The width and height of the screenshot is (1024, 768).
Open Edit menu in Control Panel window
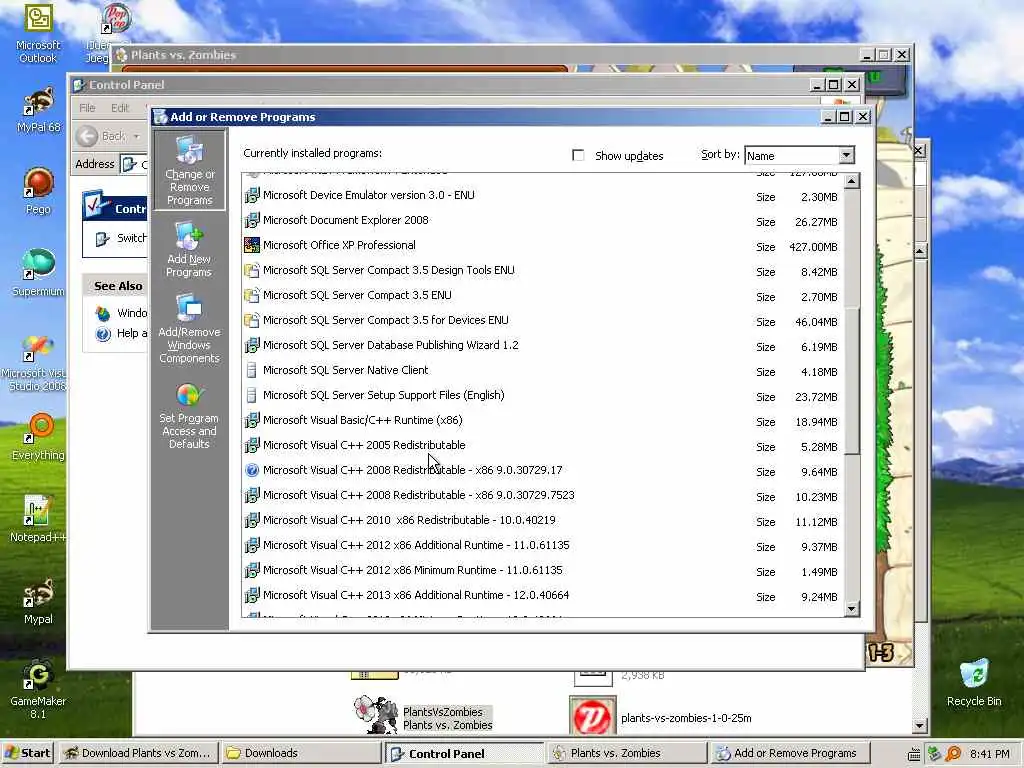[120, 108]
